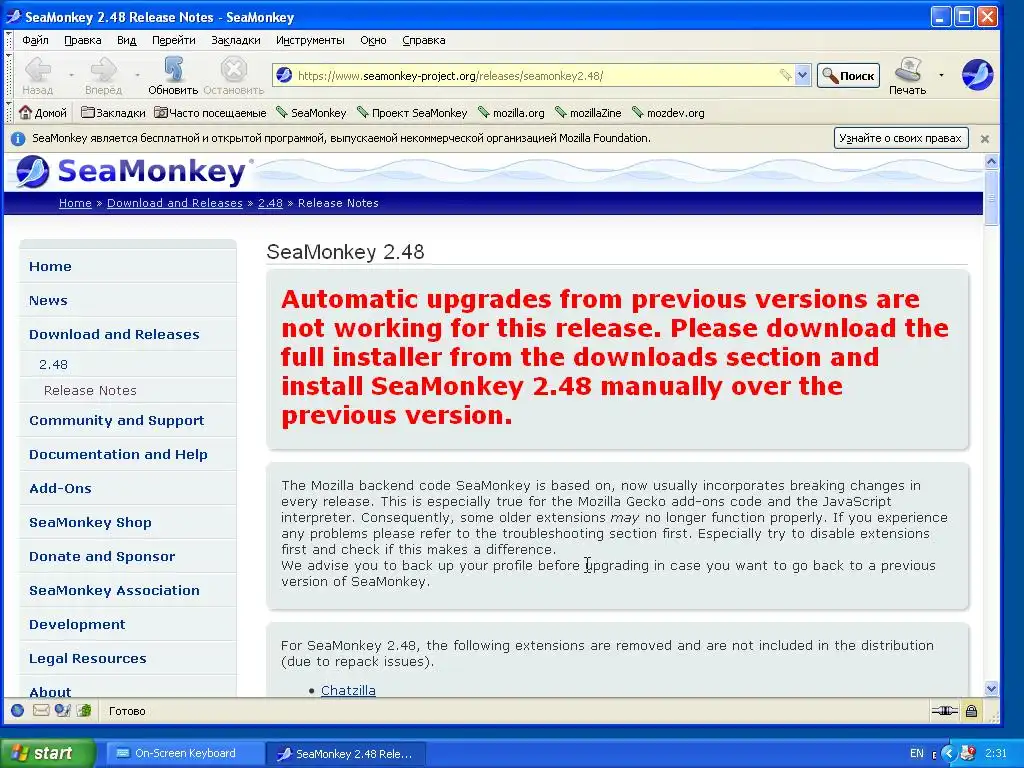The width and height of the screenshot is (1024, 768).
Task: Open the mozillaZine bookmark
Action: pos(588,113)
